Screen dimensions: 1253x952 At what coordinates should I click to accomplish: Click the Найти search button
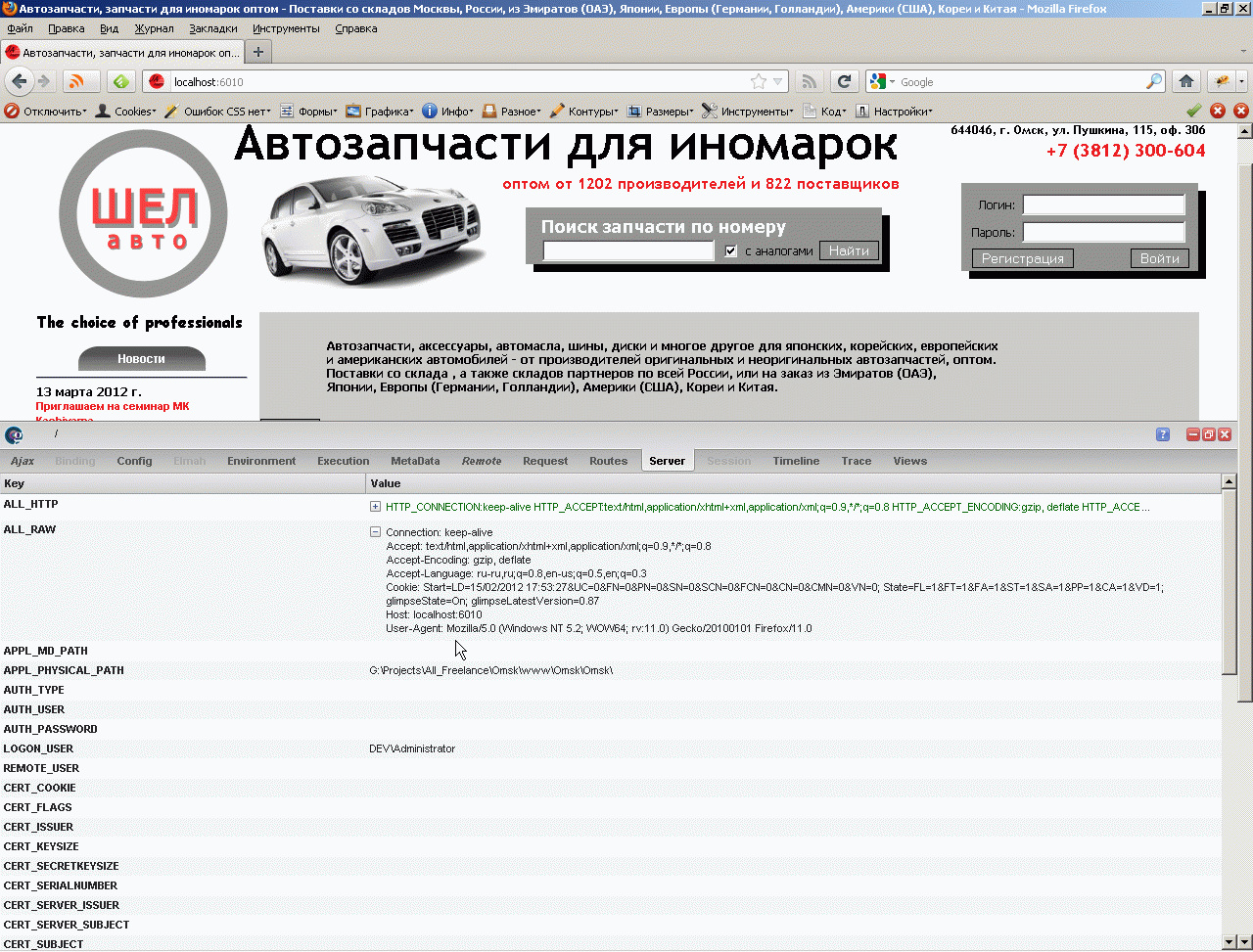pos(849,251)
